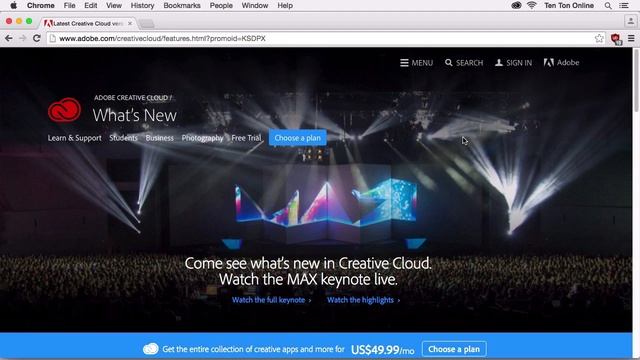Click Watch the full keynote link

[271, 300]
